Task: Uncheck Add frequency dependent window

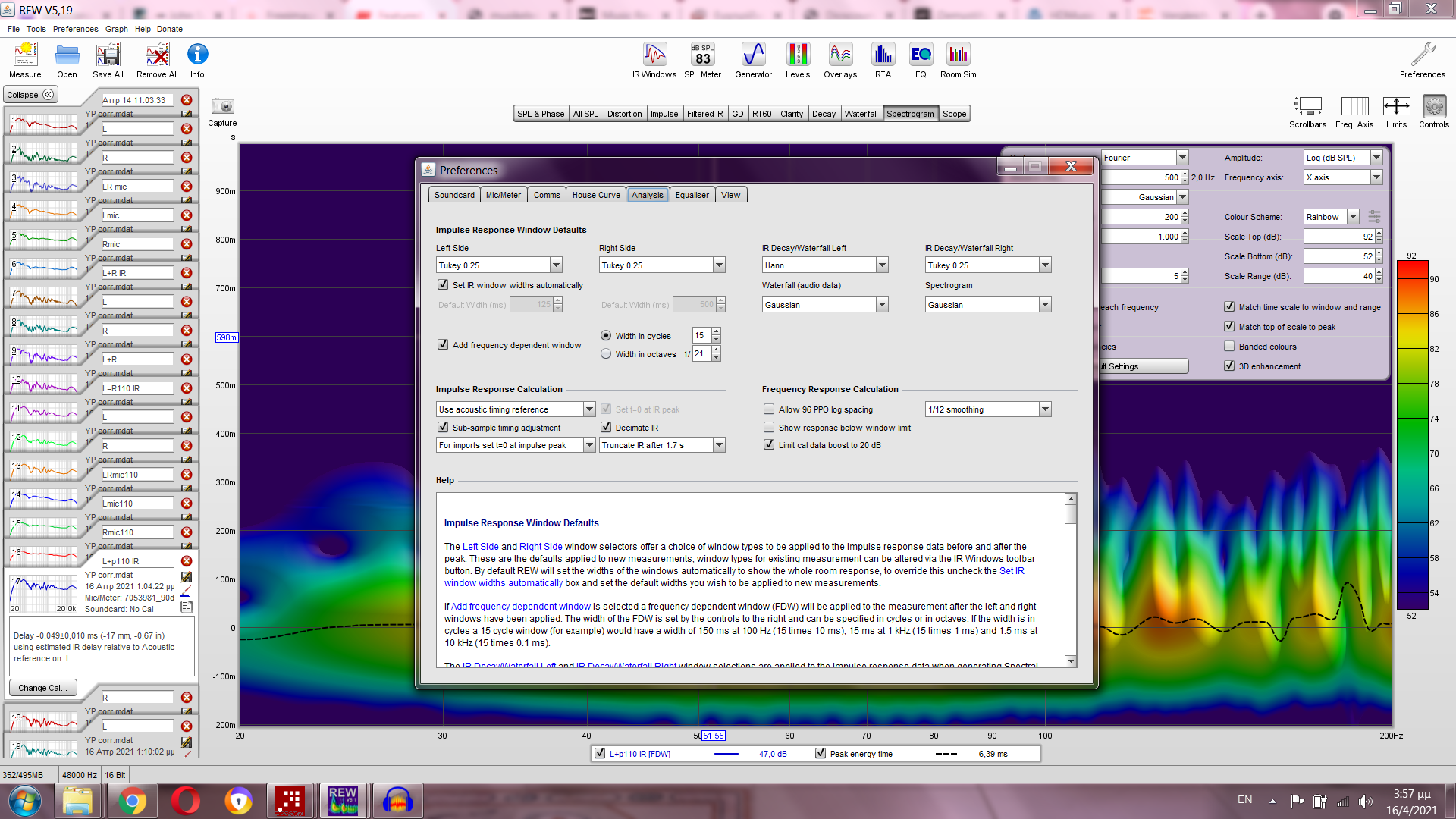Action: coord(443,344)
